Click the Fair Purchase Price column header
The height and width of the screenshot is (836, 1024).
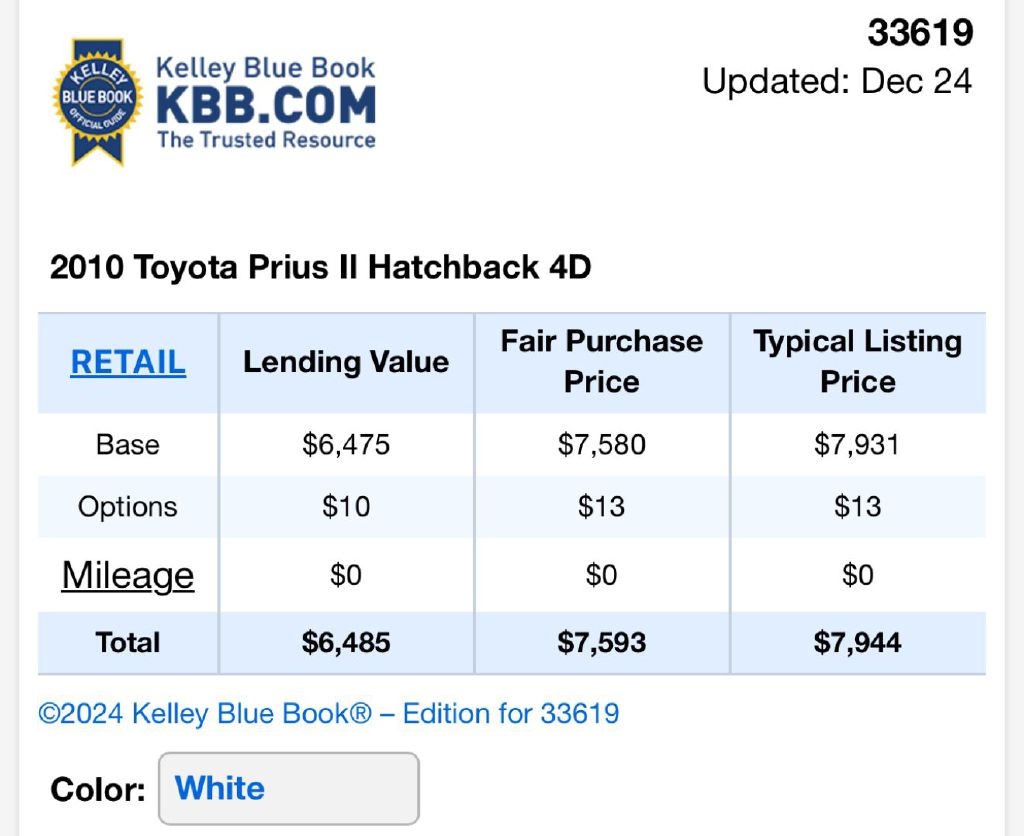602,362
